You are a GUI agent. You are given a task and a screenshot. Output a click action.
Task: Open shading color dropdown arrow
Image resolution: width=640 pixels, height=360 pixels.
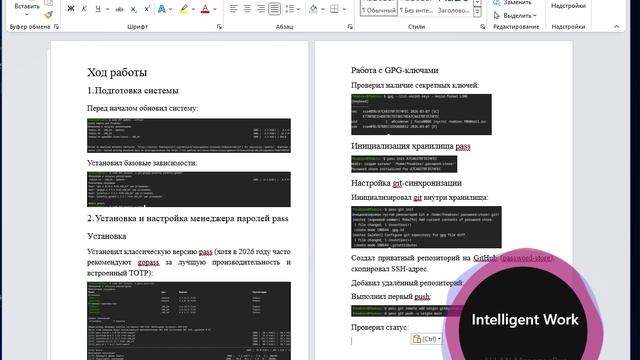[x=322, y=9]
